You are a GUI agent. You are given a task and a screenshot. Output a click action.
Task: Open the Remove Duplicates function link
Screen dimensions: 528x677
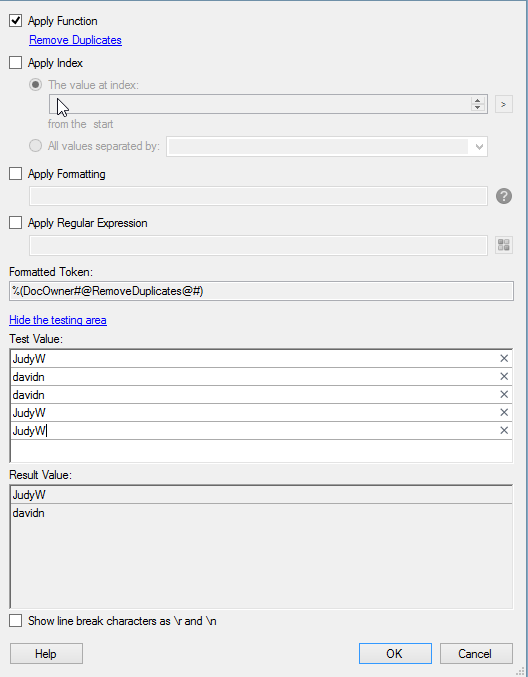click(x=75, y=40)
